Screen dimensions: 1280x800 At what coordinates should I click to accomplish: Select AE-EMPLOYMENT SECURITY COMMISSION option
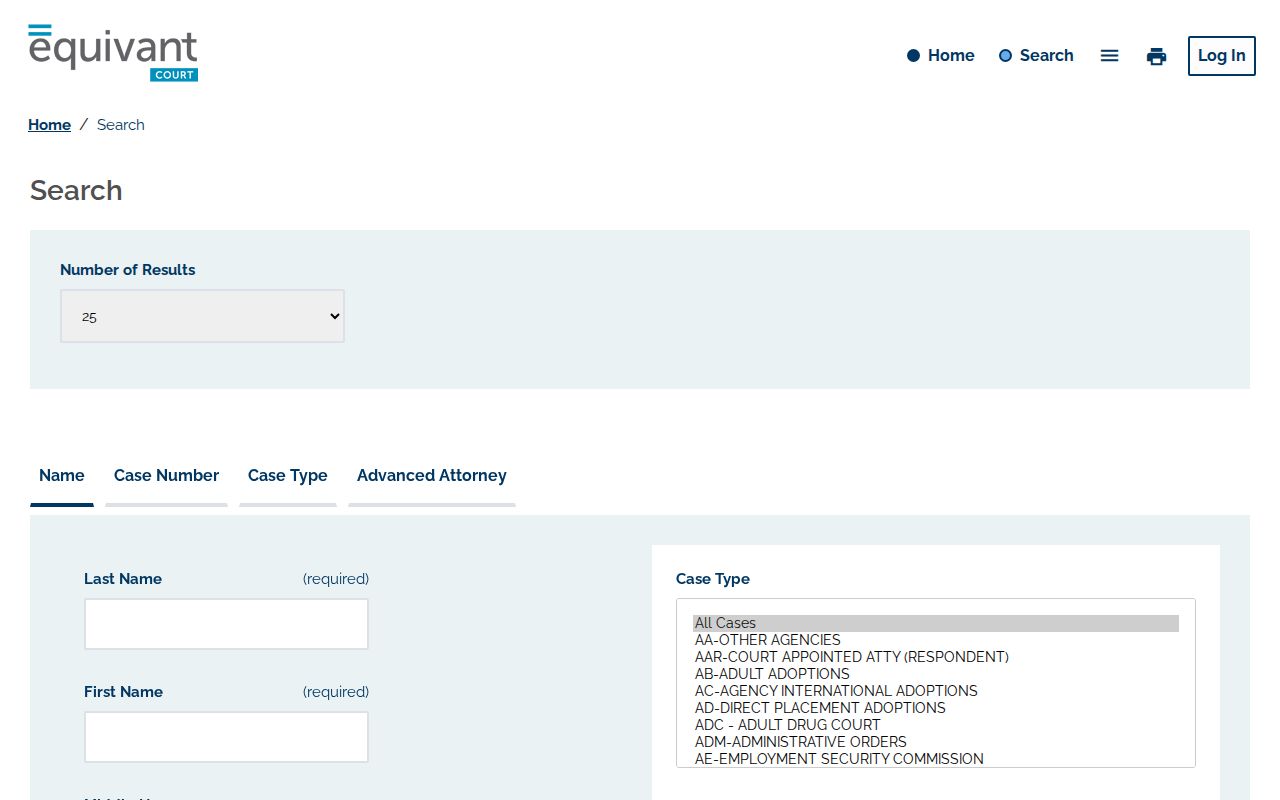point(936,759)
